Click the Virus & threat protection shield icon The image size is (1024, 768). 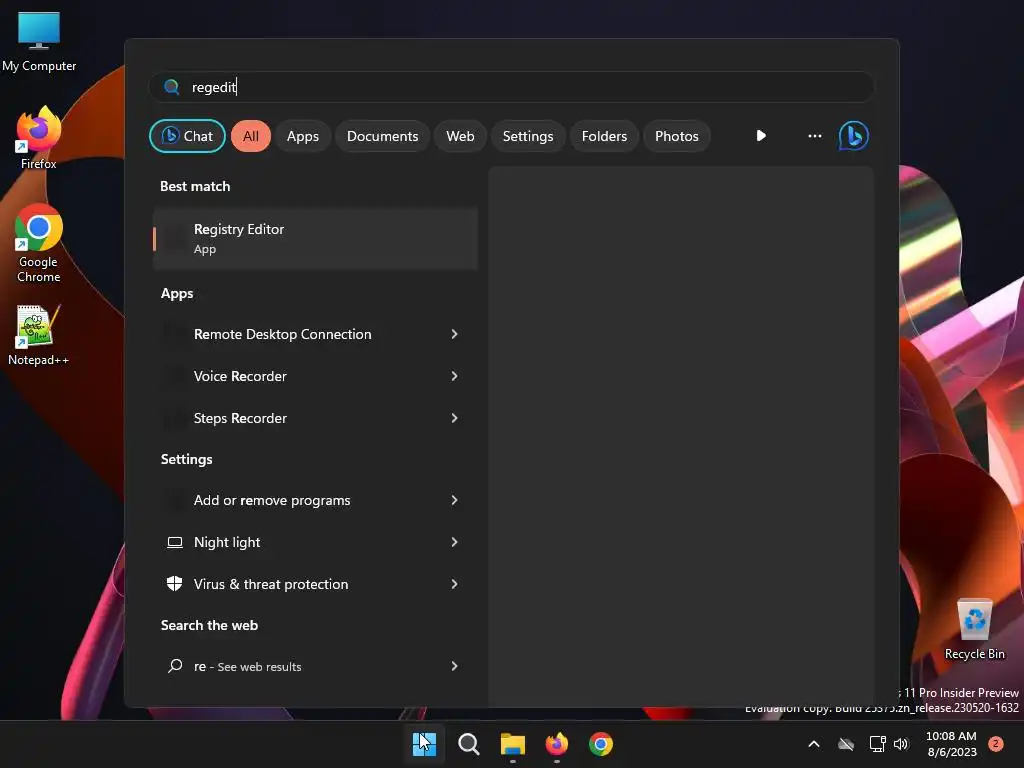point(174,584)
